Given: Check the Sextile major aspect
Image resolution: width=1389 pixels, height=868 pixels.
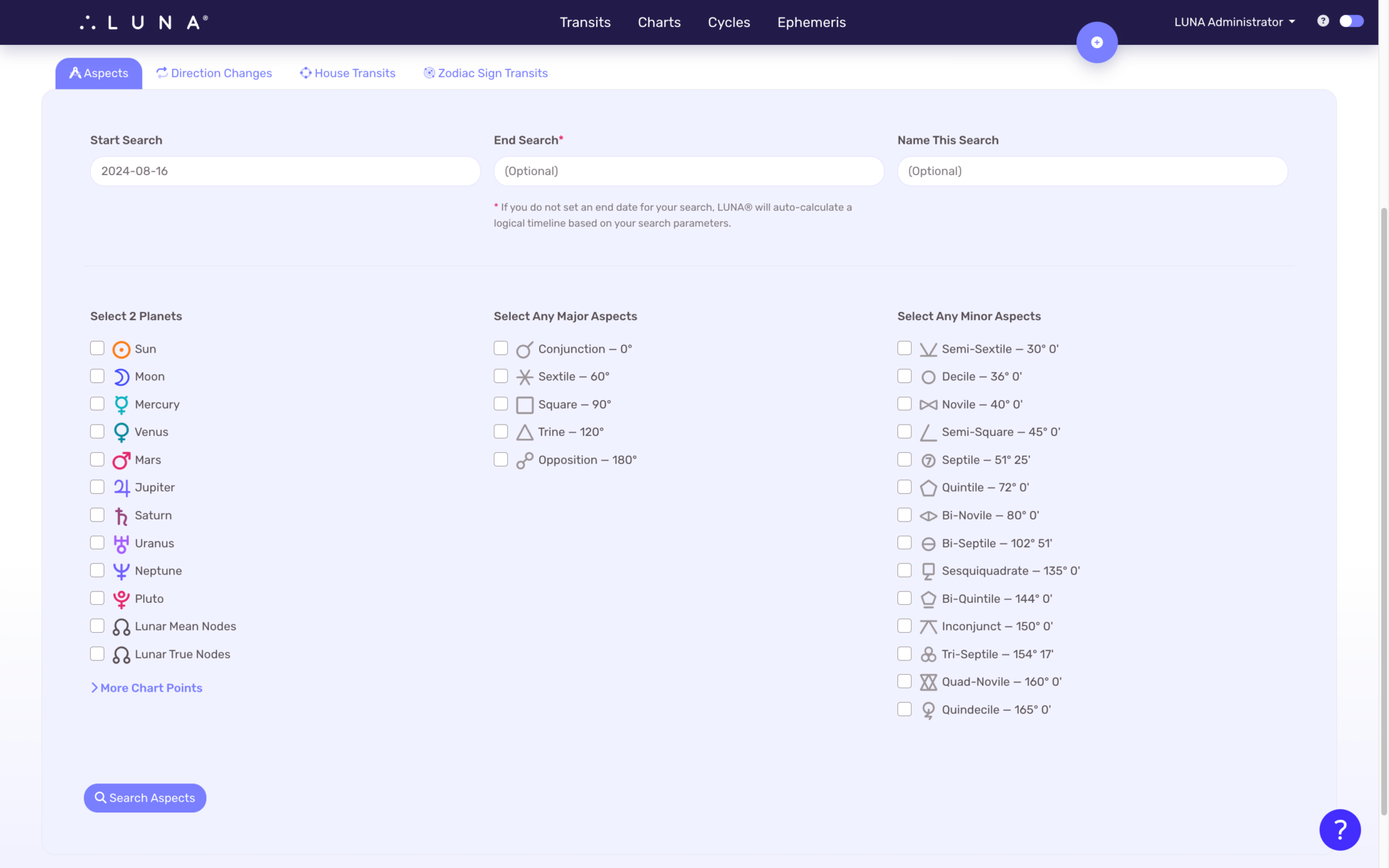Looking at the screenshot, I should tap(501, 376).
